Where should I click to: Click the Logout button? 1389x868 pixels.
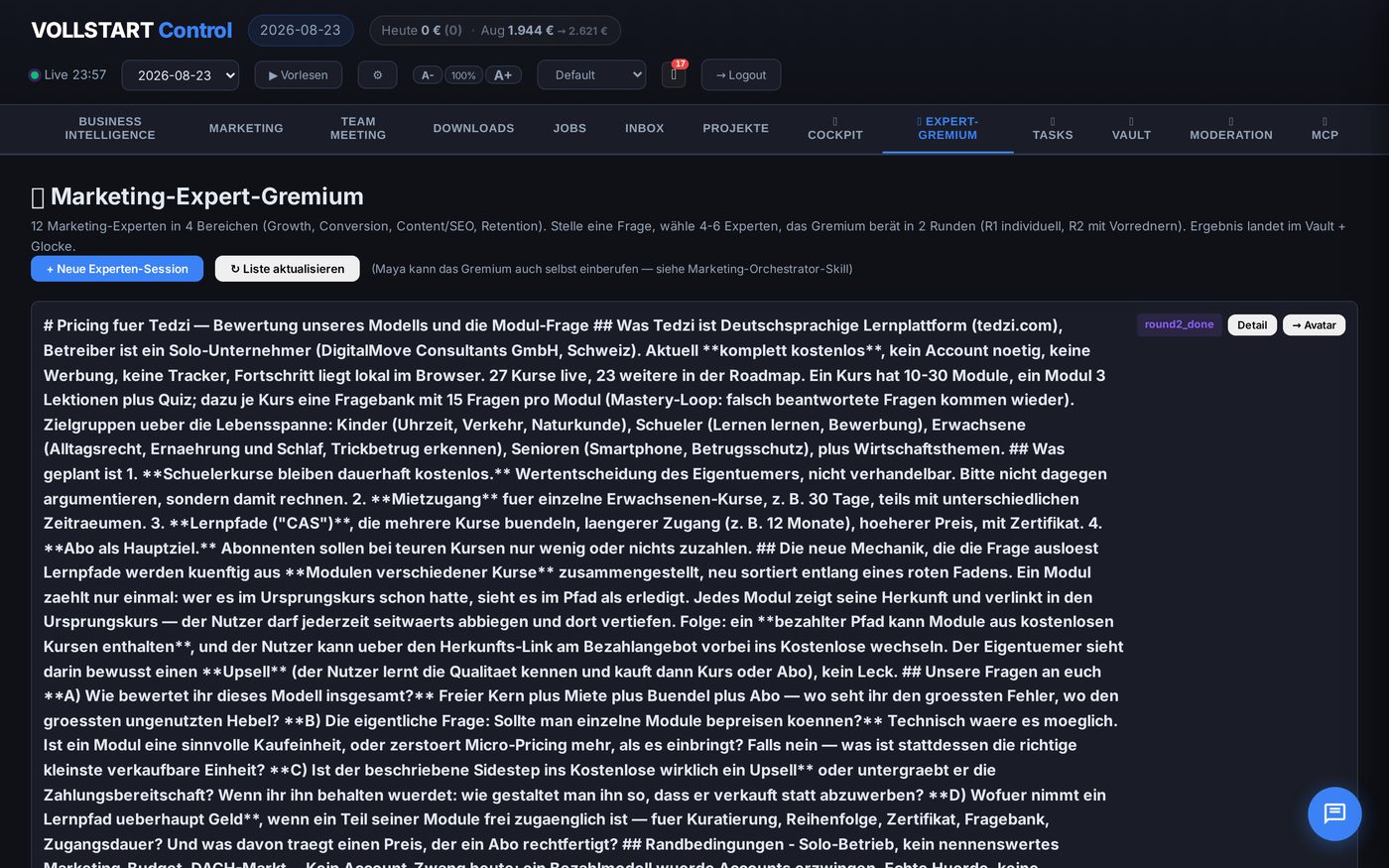coord(741,75)
